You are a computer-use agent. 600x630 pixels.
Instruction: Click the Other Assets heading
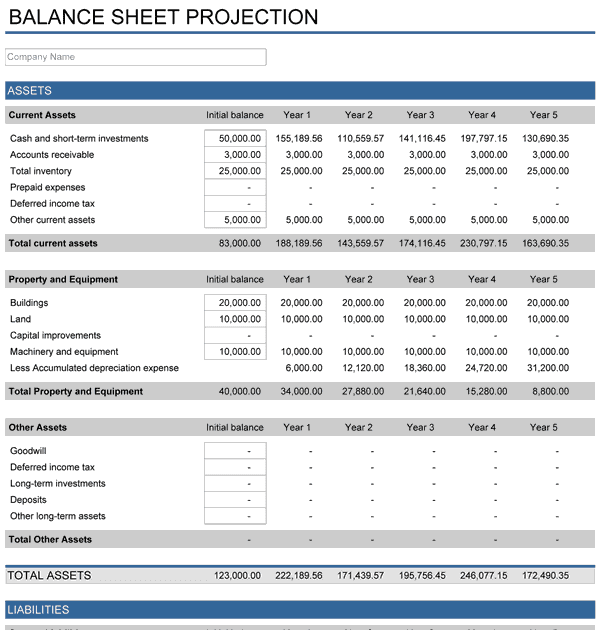click(x=38, y=428)
